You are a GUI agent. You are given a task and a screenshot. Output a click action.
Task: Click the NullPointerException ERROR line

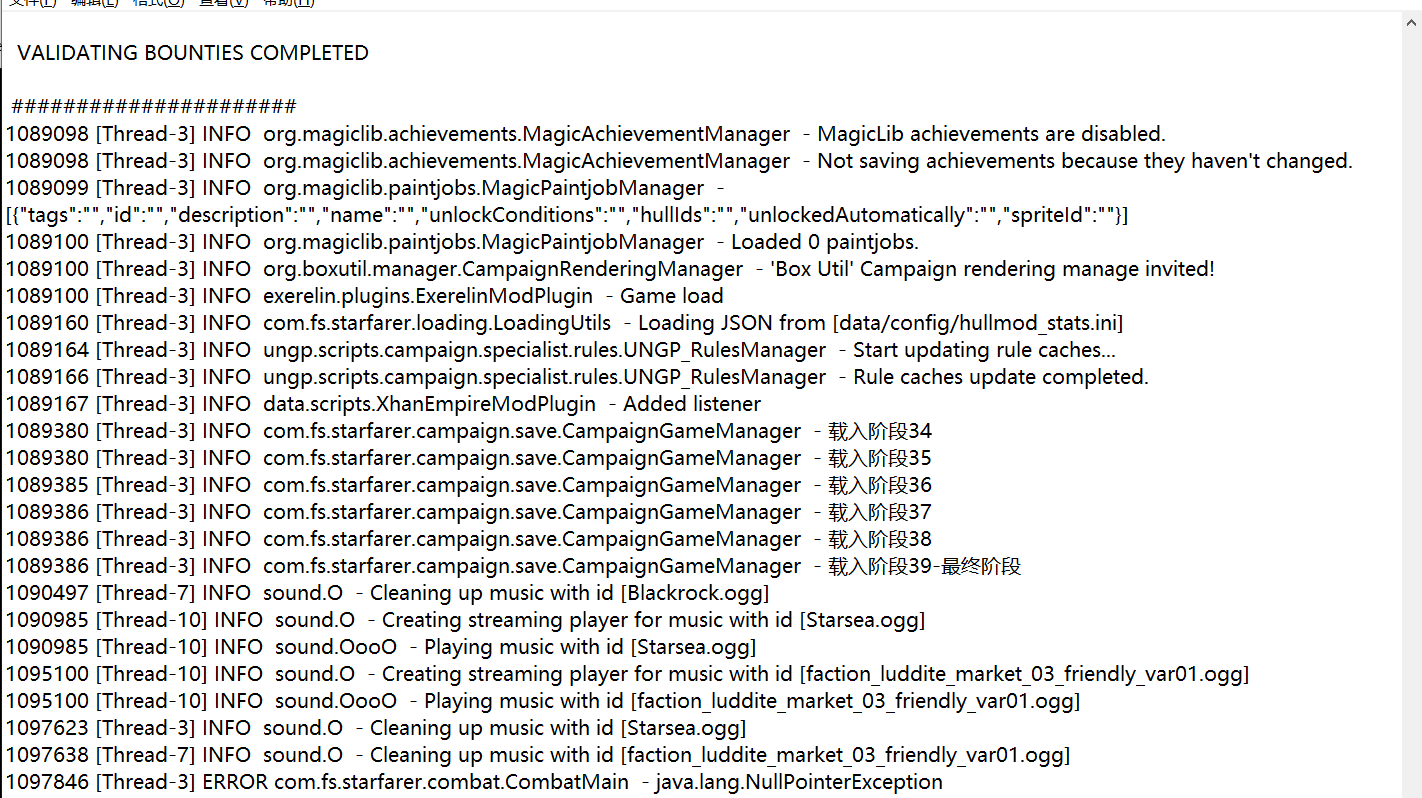coord(474,782)
